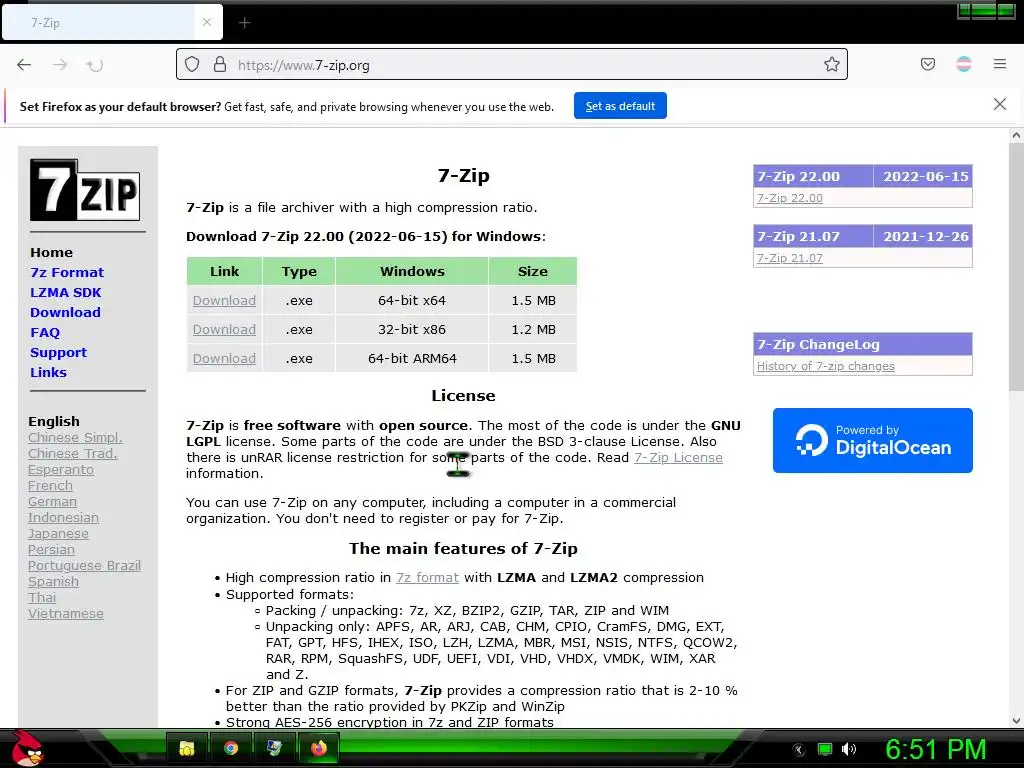The image size is (1024, 768).
Task: Reload the page with the refresh icon
Action: 95,65
